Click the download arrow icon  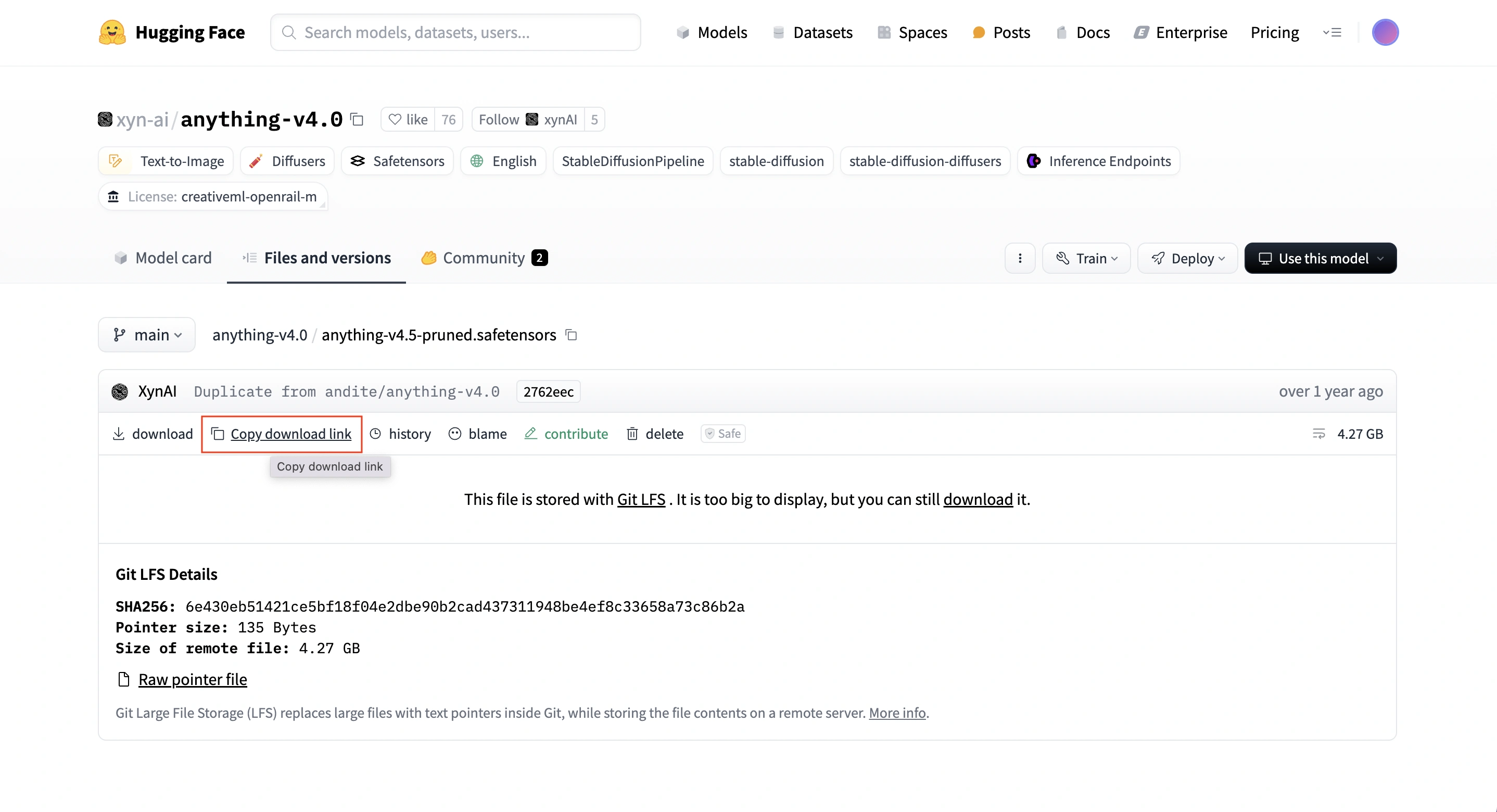coord(119,434)
